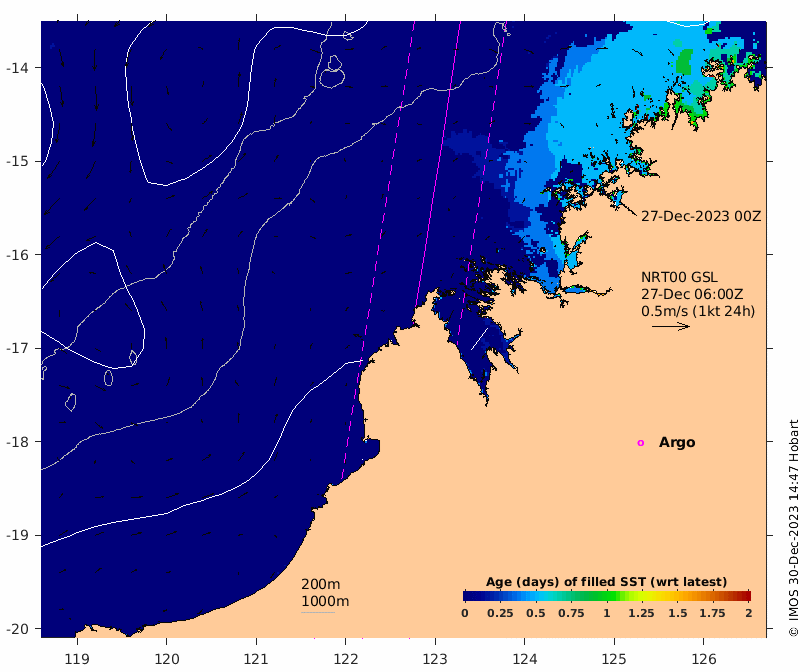Click longitude axis label 120
The width and height of the screenshot is (810, 672).
[x=167, y=659]
